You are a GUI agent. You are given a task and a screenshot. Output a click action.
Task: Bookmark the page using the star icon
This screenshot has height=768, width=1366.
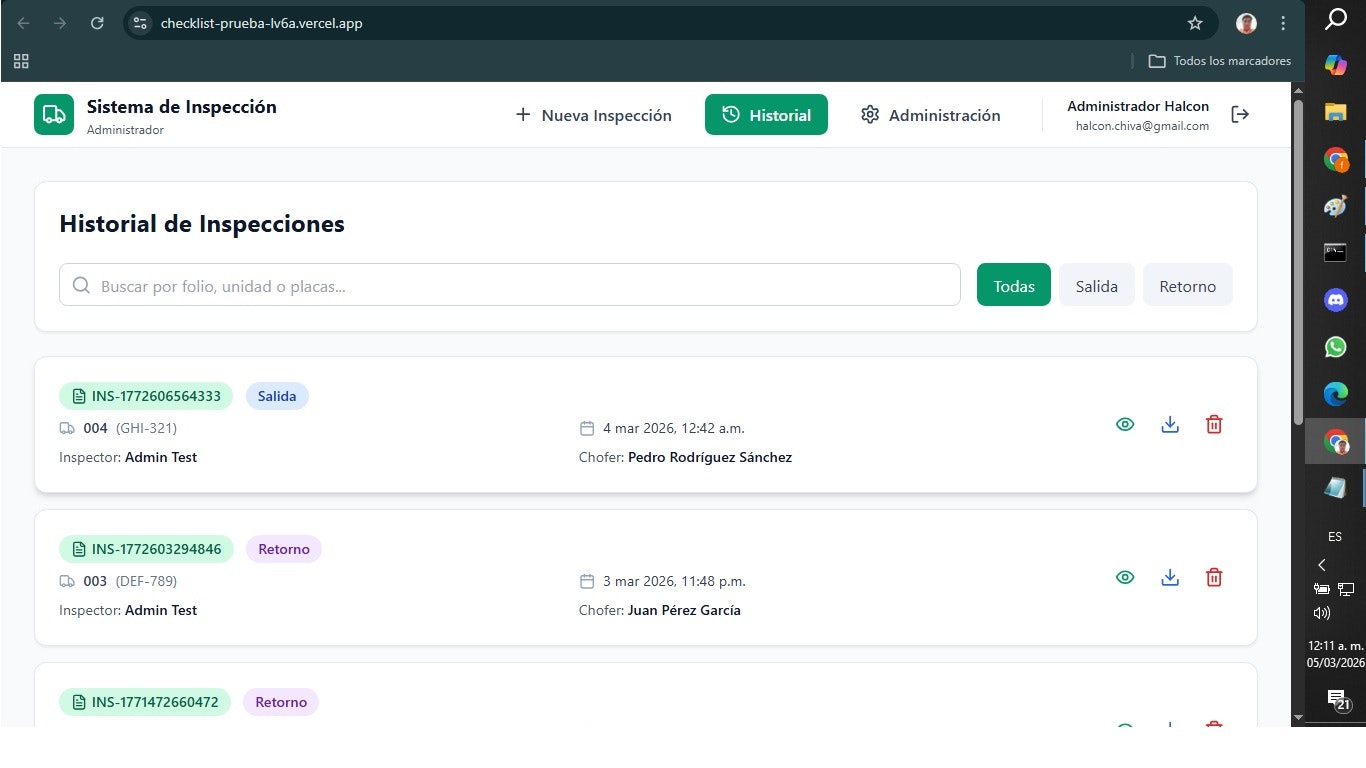pos(1194,22)
